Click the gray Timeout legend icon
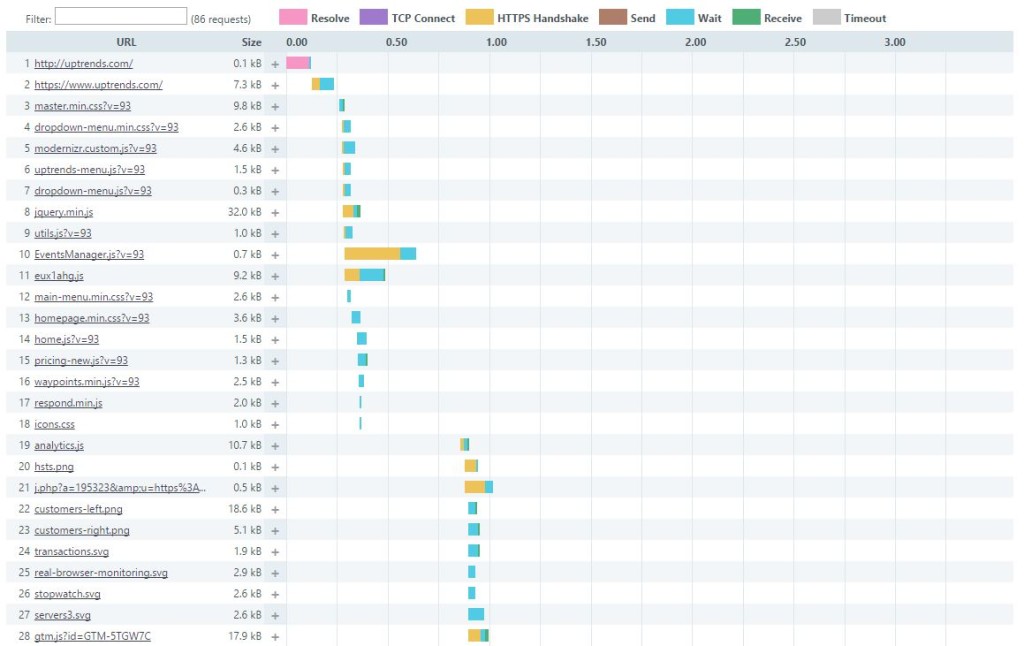The width and height of the screenshot is (1024, 646). (x=827, y=17)
